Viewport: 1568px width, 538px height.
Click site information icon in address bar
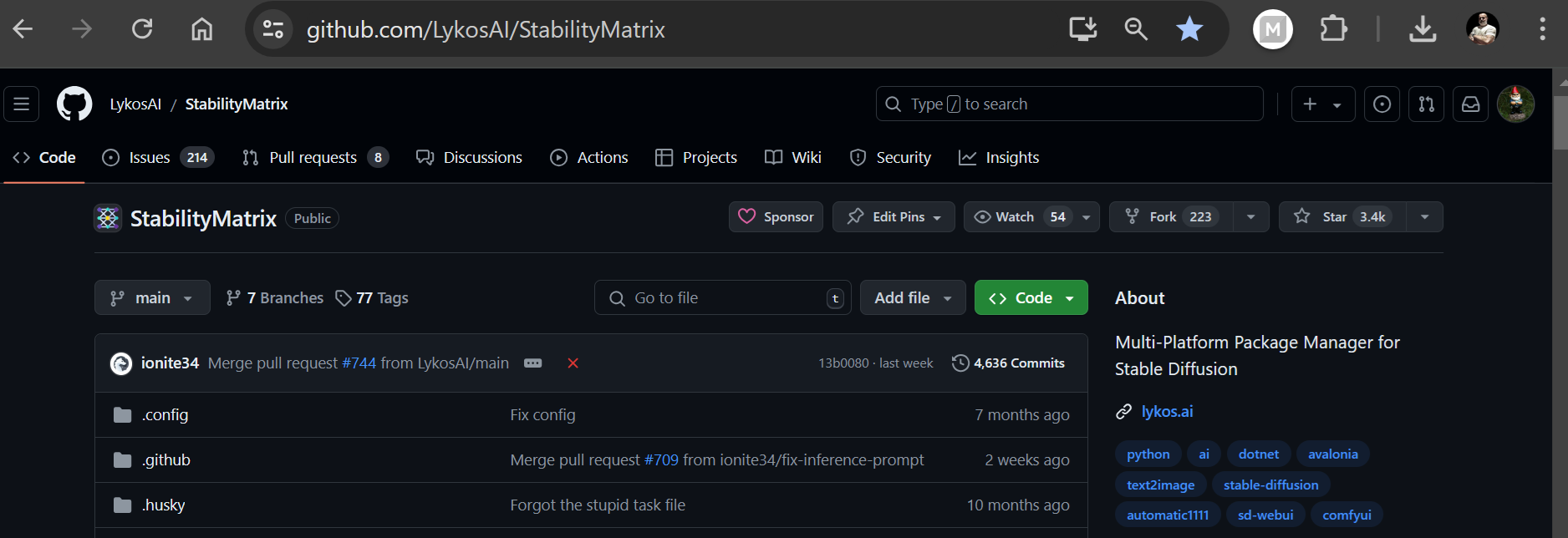pyautogui.click(x=273, y=29)
